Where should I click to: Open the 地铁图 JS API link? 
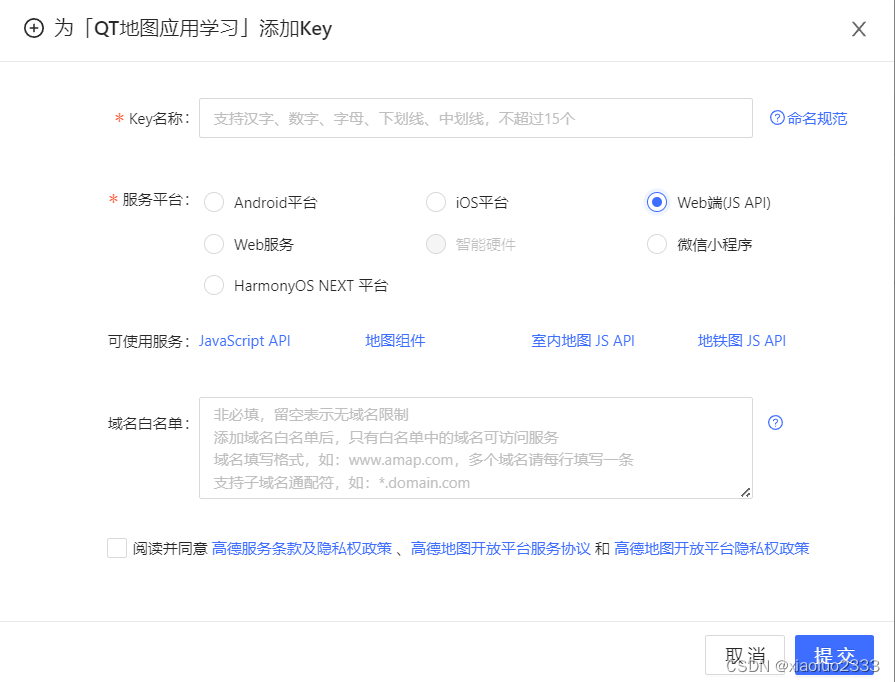click(x=742, y=341)
